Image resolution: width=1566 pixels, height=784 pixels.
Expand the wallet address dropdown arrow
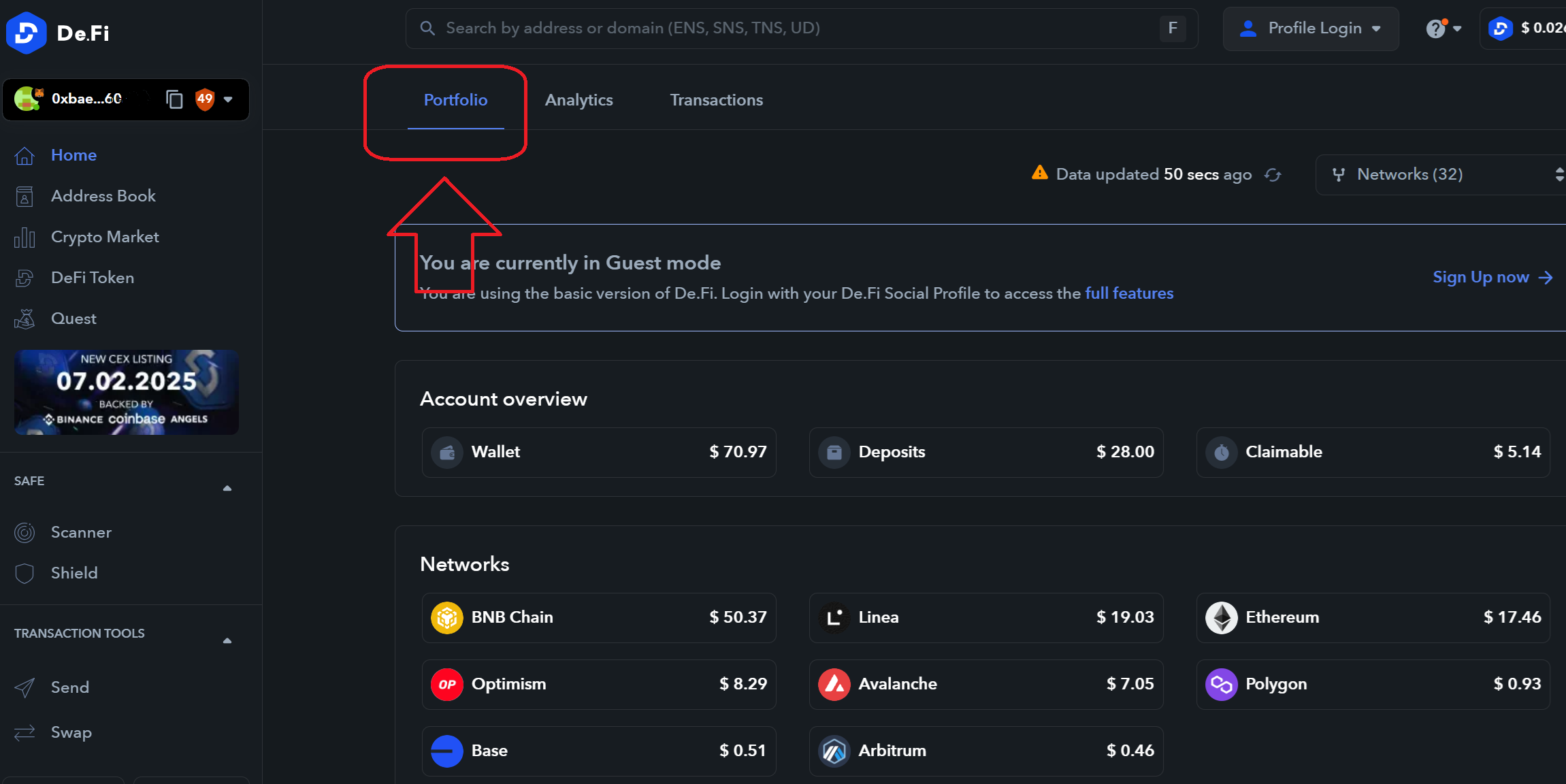point(229,99)
